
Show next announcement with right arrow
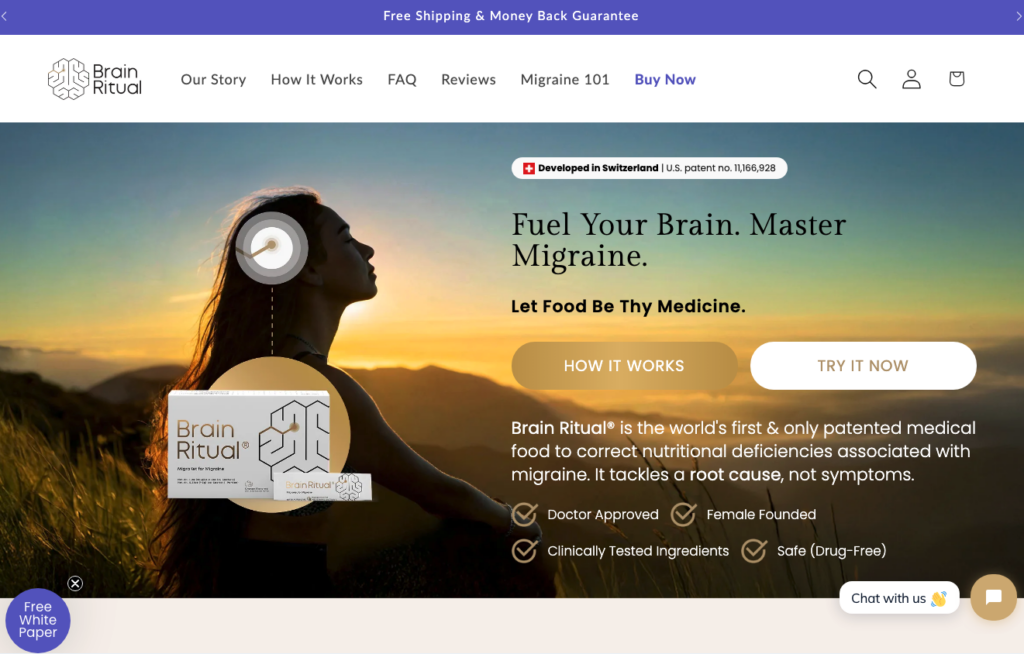click(x=1018, y=16)
